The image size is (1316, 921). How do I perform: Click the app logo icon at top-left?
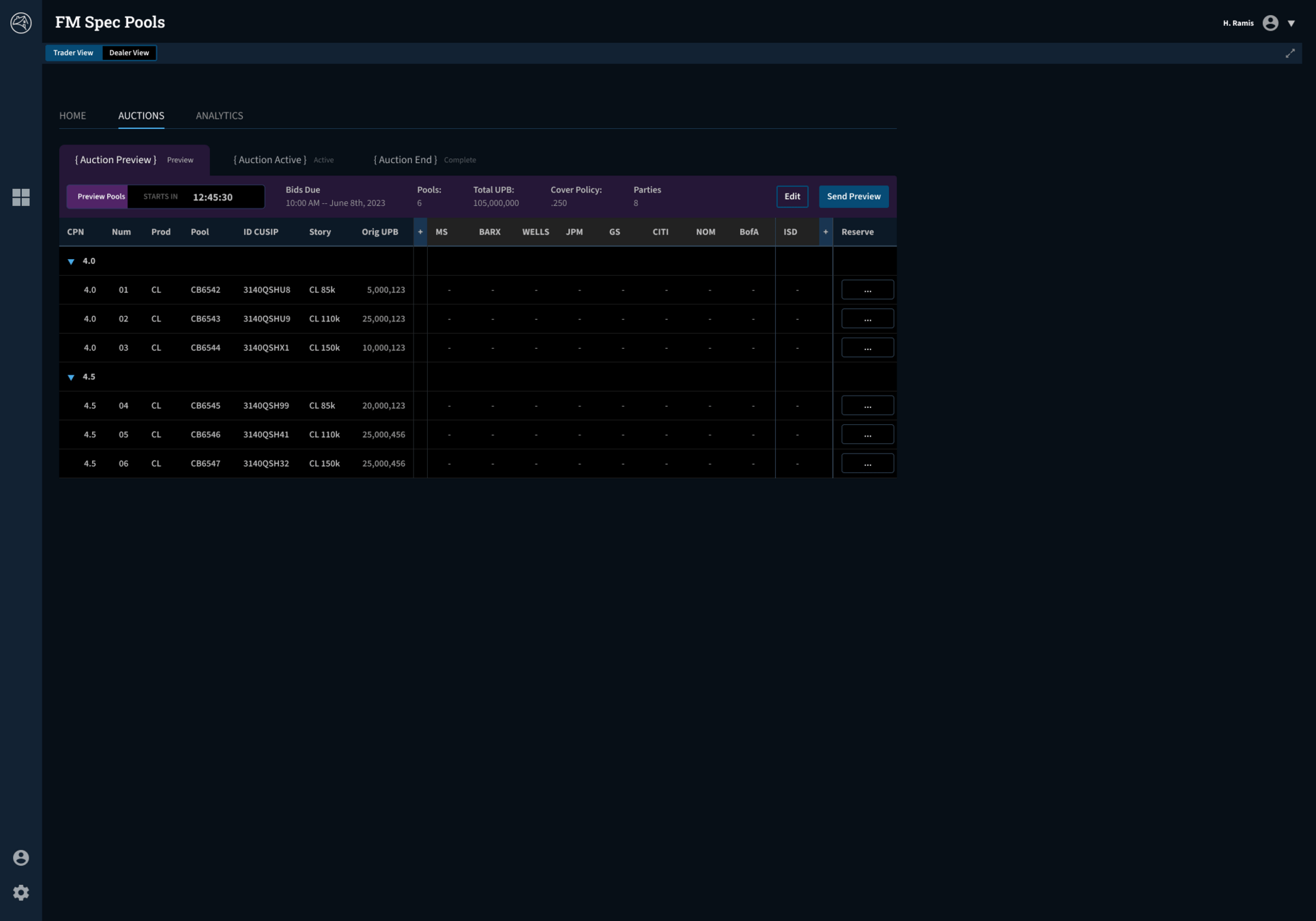[21, 23]
